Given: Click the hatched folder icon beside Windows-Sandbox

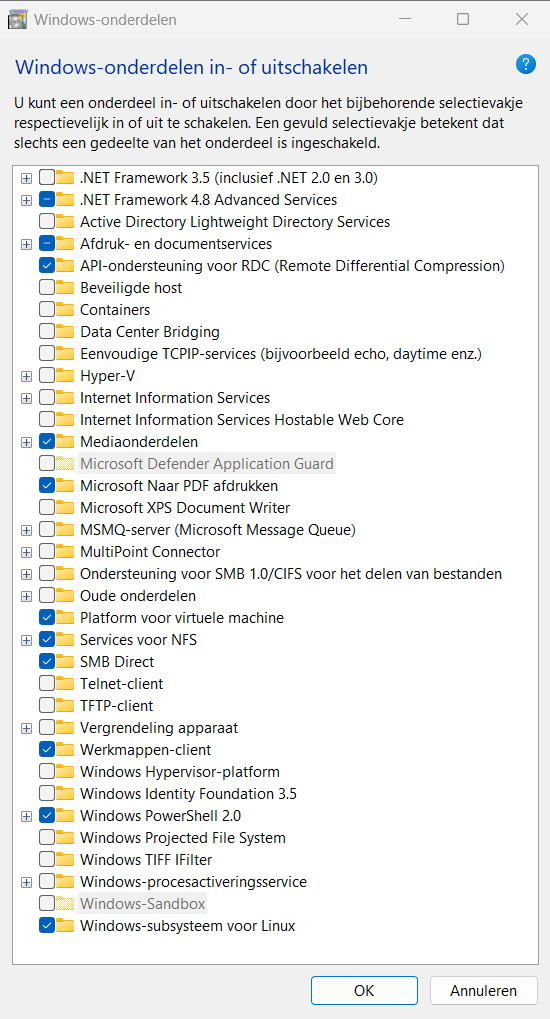Looking at the screenshot, I should [x=64, y=903].
